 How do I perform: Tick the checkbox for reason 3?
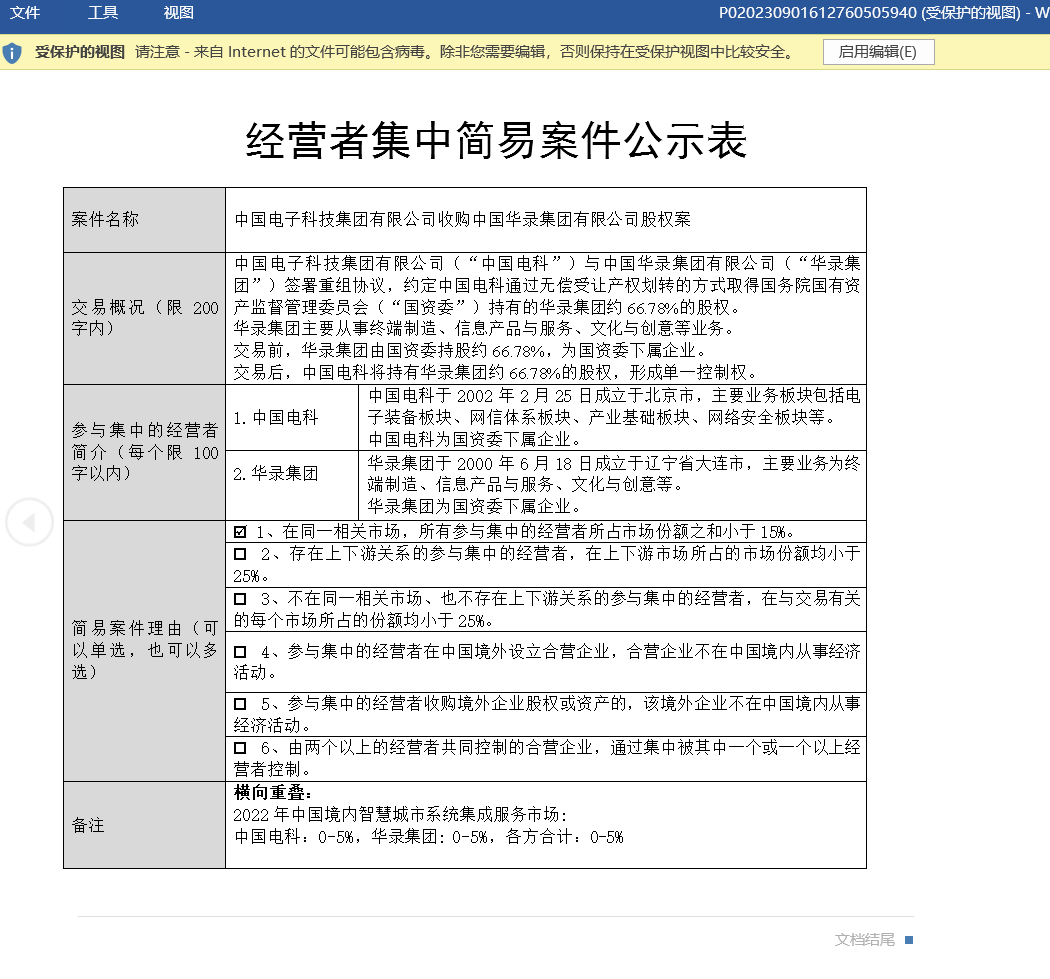pyautogui.click(x=240, y=599)
